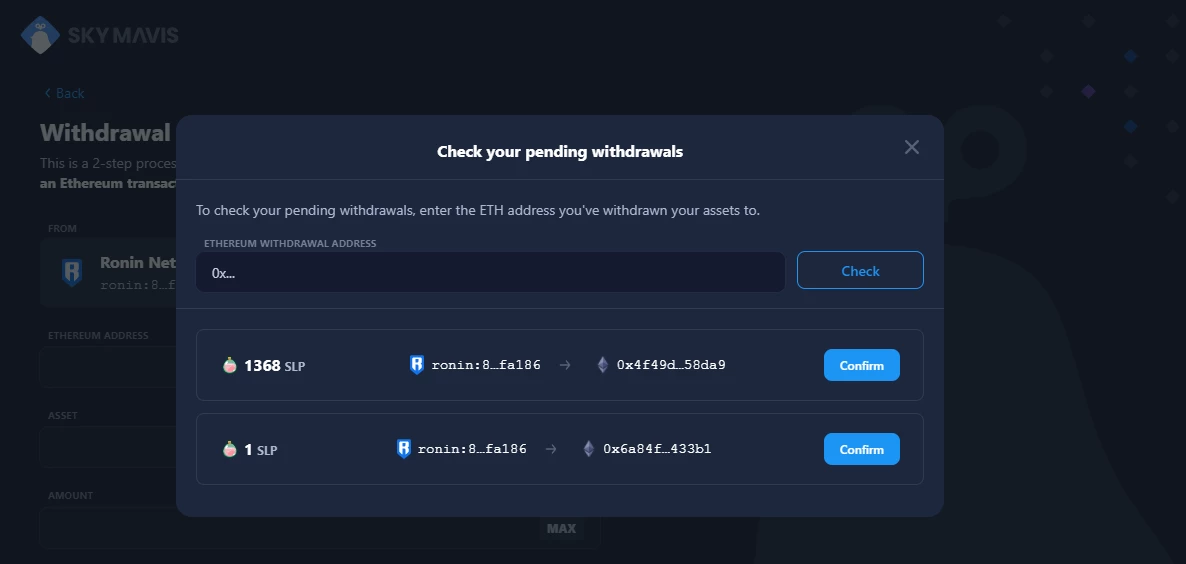Click the Ronin shield icon in the 1 SLP row
Screen dimensions: 1186x564
click(404, 449)
